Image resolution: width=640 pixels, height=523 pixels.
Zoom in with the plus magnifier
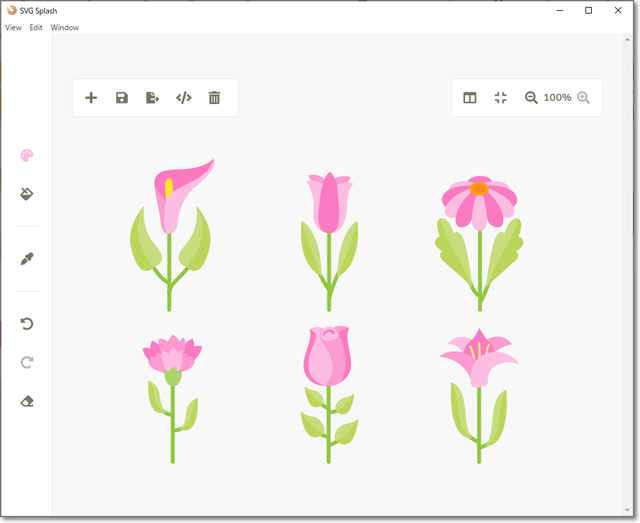pyautogui.click(x=584, y=98)
